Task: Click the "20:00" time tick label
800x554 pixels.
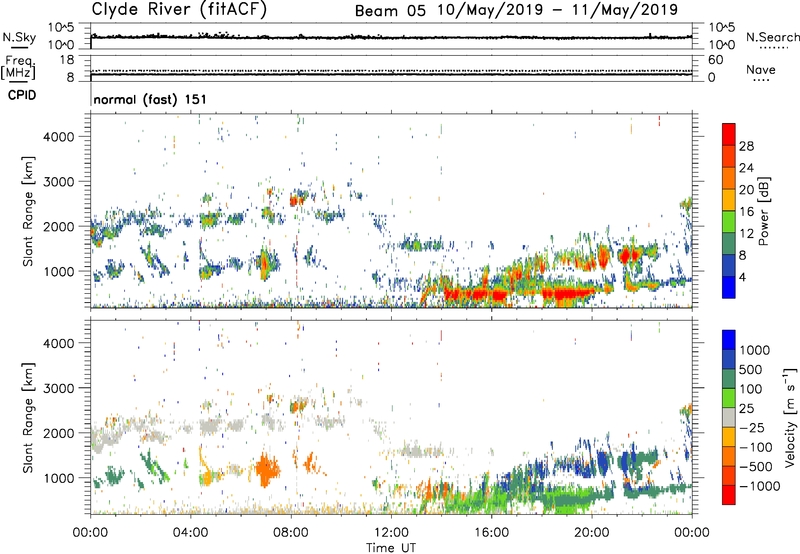Action: 591,533
